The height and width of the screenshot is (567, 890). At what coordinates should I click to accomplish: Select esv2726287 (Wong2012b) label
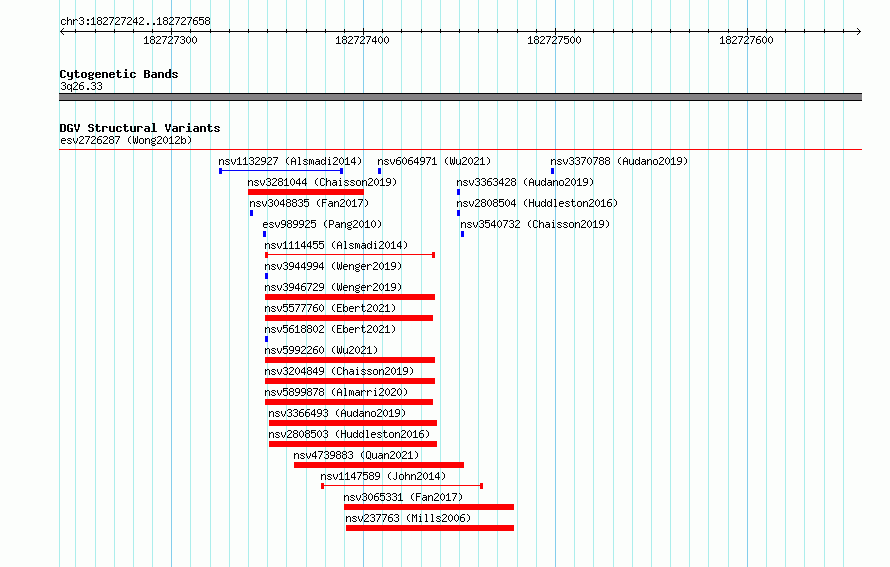pyautogui.click(x=126, y=140)
